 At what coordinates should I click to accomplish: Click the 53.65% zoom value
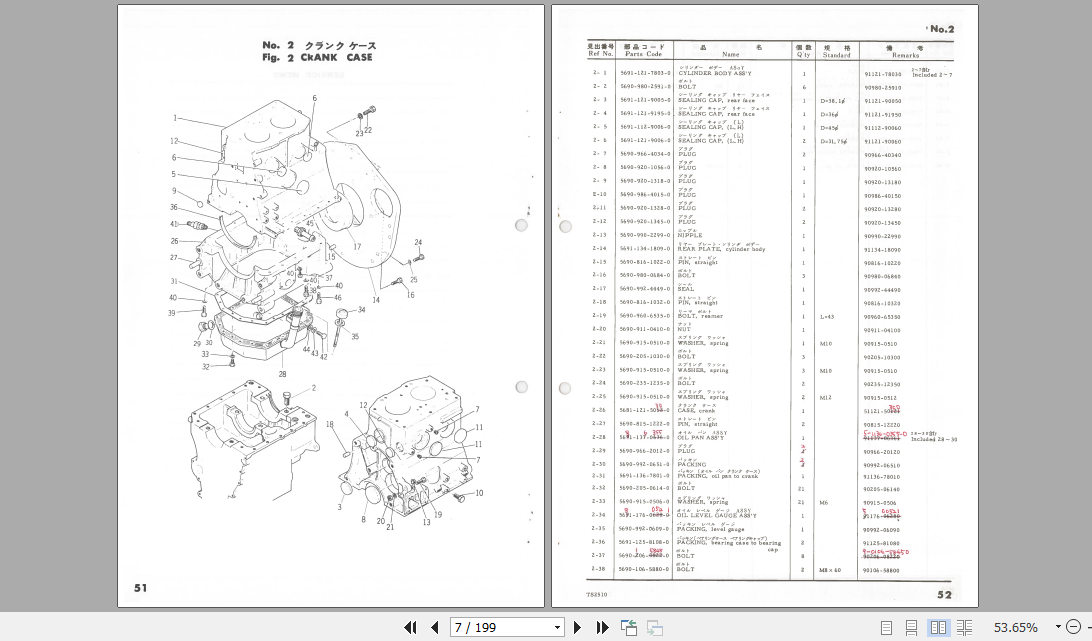[1015, 628]
